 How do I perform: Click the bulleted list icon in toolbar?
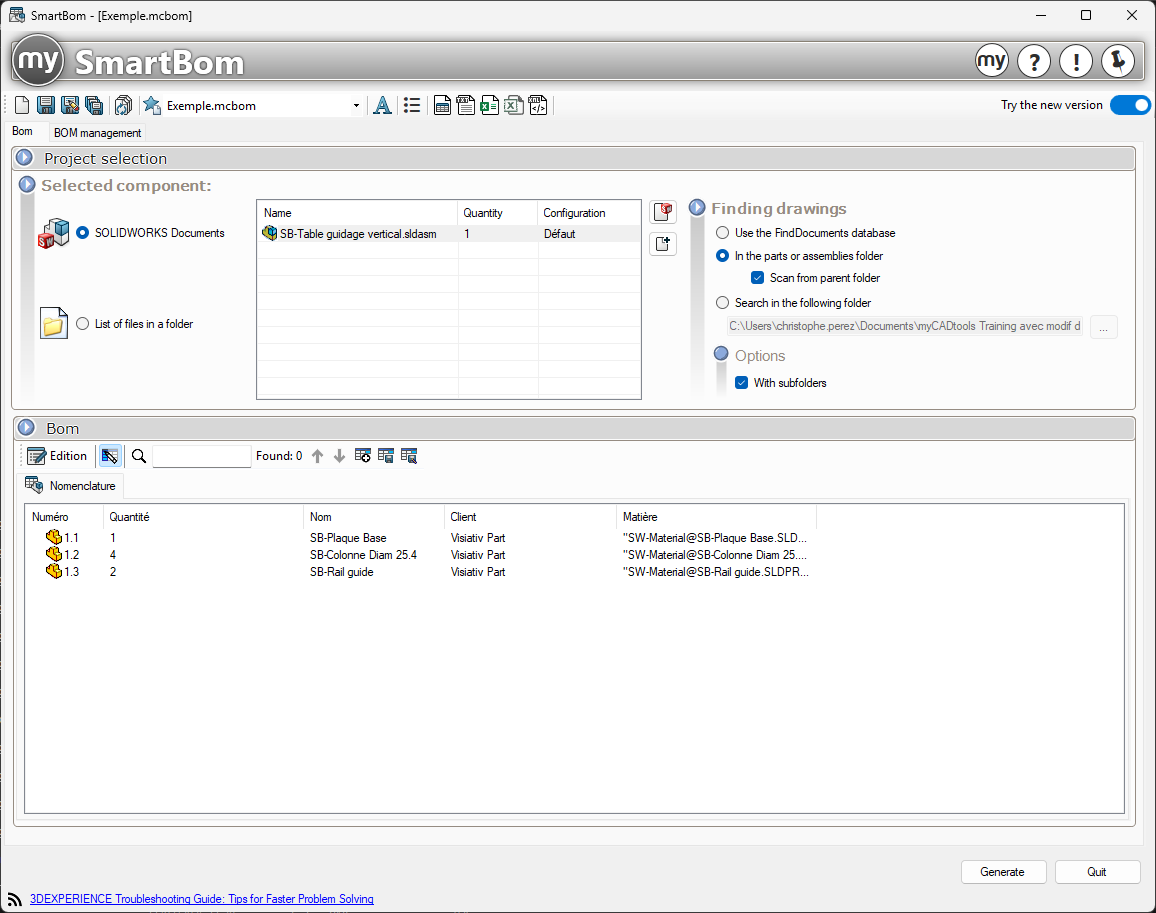[412, 105]
